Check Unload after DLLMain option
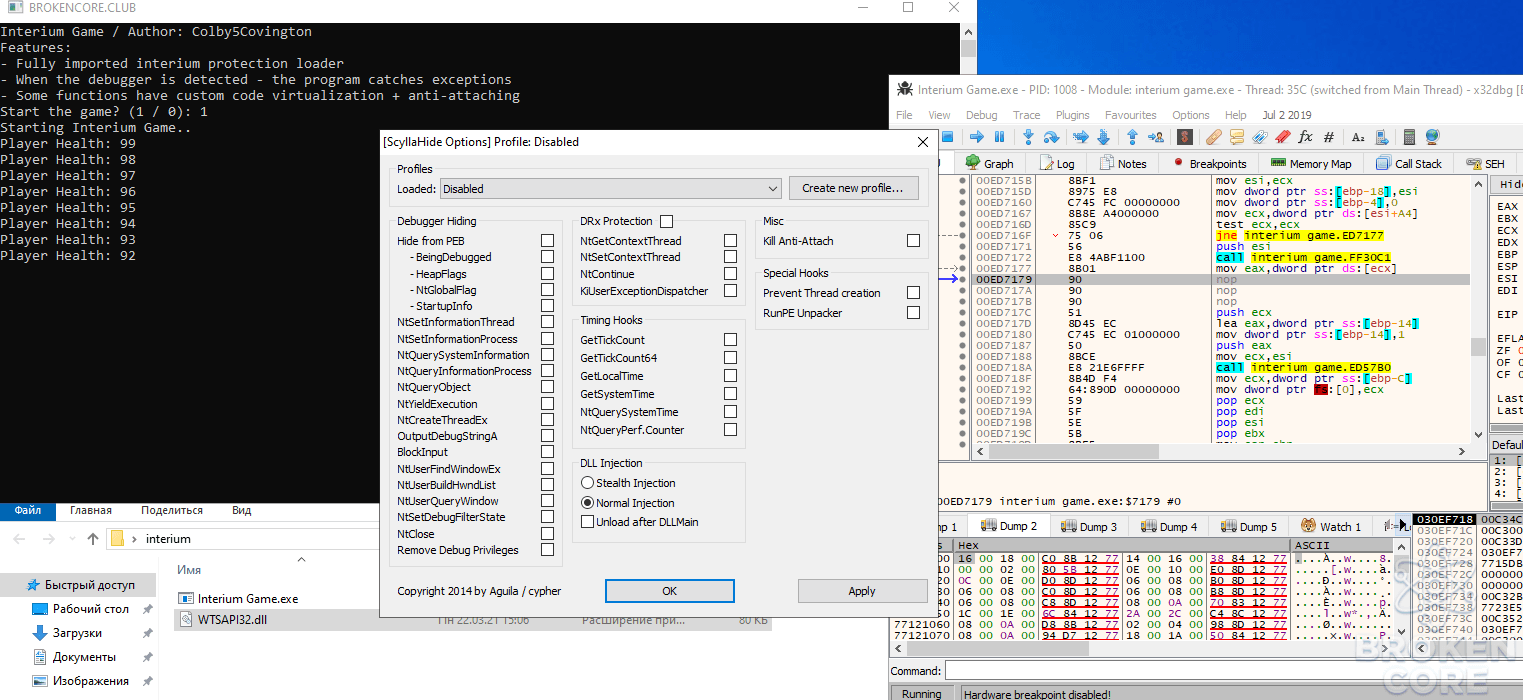The image size is (1523, 700). [588, 522]
